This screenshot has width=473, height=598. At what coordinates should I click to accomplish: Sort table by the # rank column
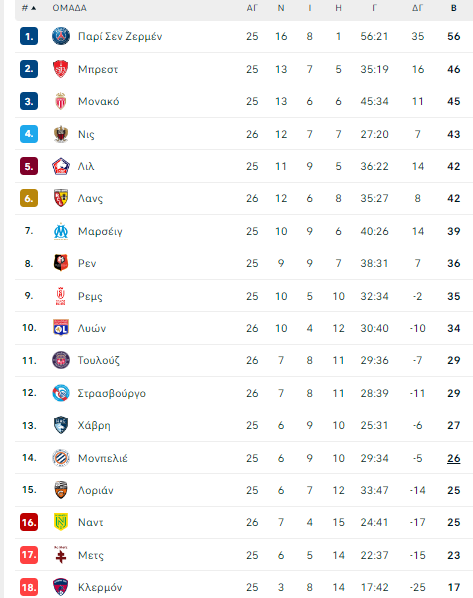(29, 8)
